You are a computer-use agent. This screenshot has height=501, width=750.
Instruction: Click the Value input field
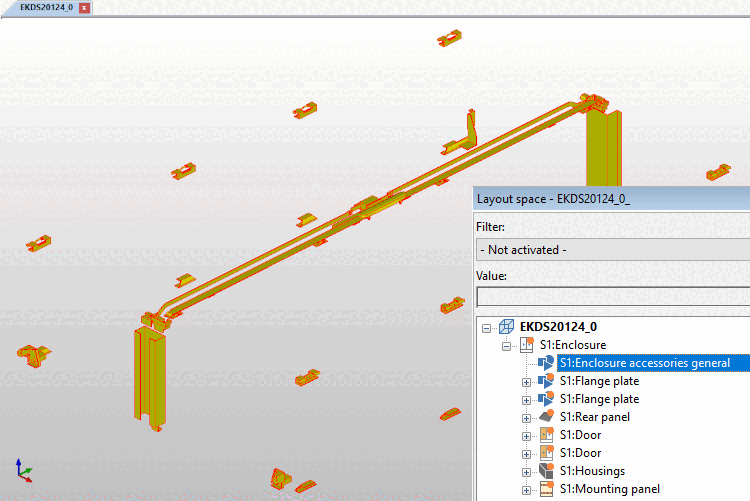point(613,297)
